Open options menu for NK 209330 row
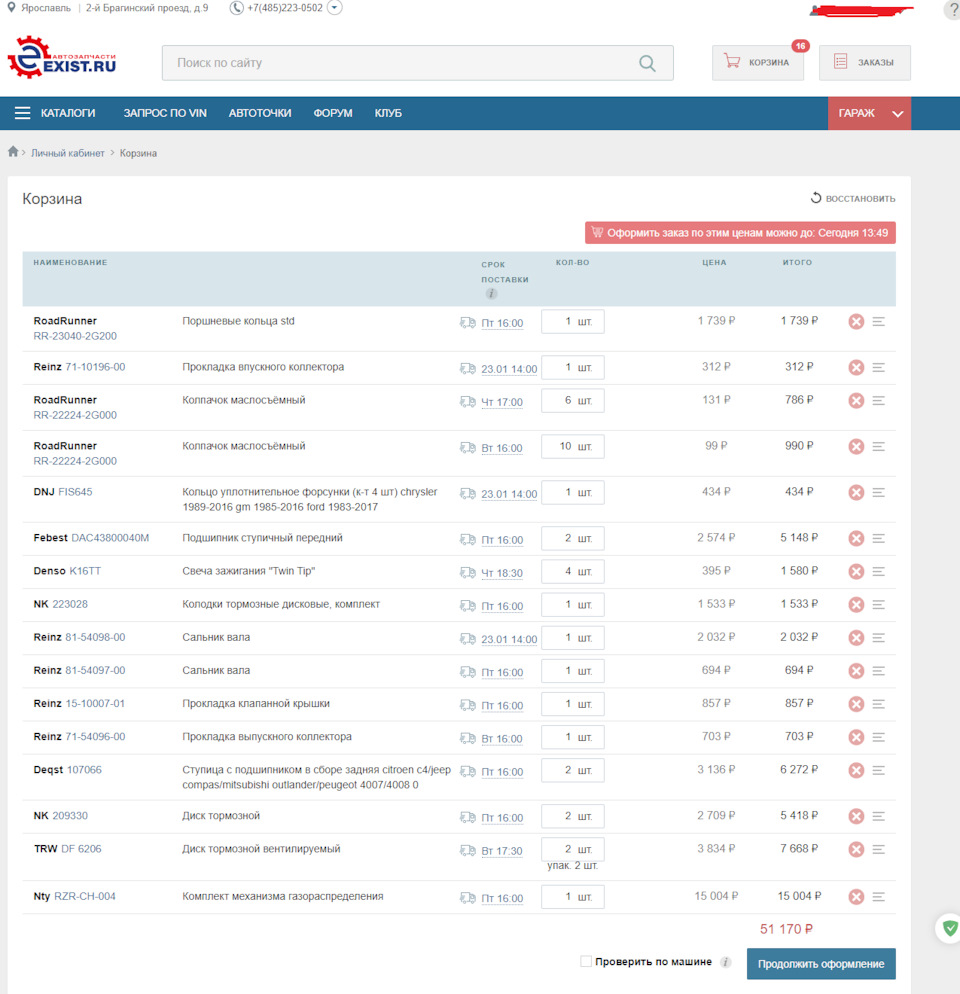The width and height of the screenshot is (960, 994). pos(878,816)
